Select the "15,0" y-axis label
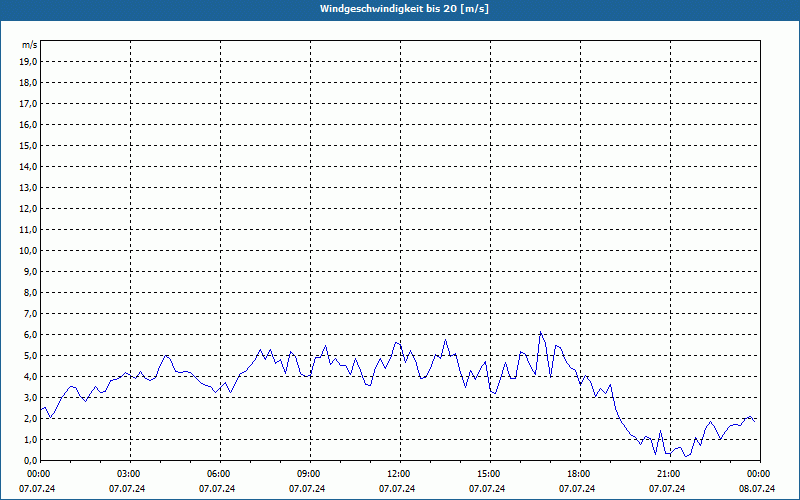The height and width of the screenshot is (500, 800). 29,146
